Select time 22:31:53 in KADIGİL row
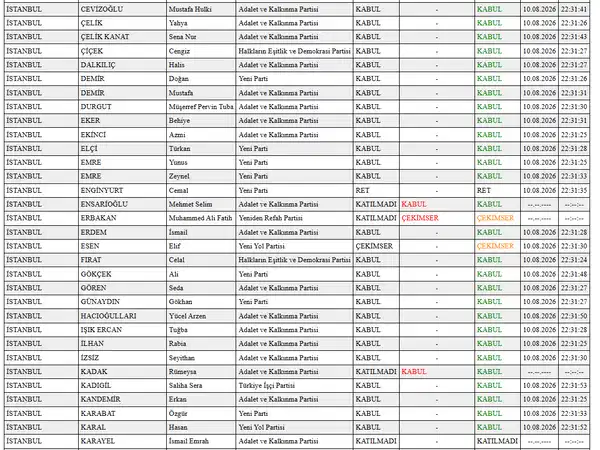This screenshot has height=450, width=600. (x=574, y=385)
